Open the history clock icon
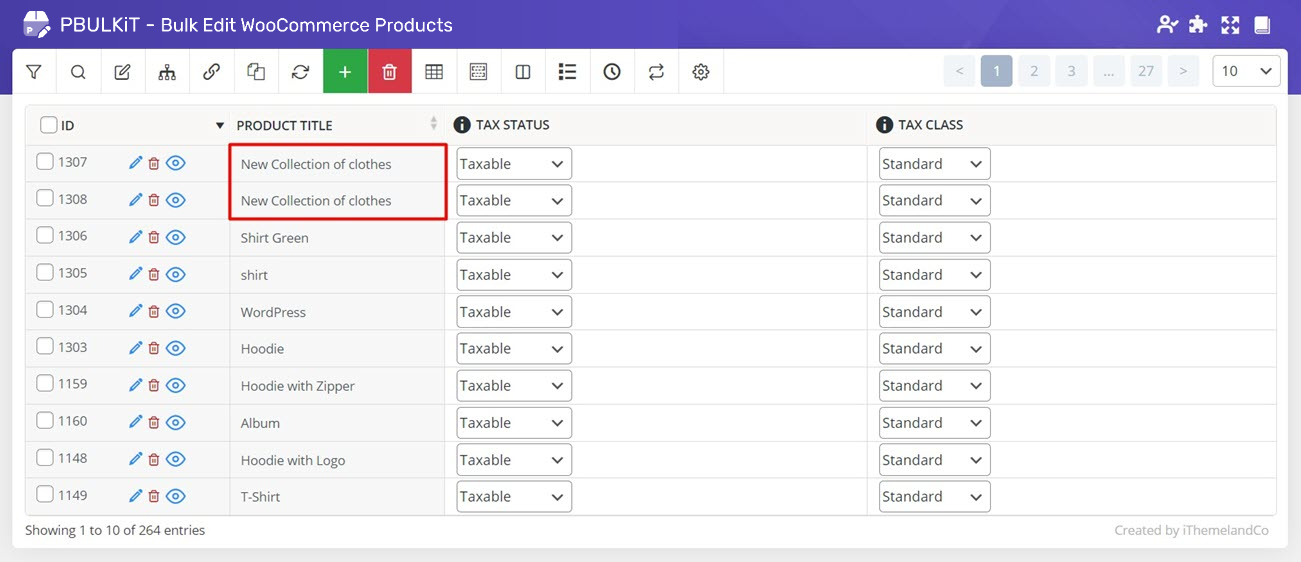Screen dimensions: 1301x562 [612, 72]
